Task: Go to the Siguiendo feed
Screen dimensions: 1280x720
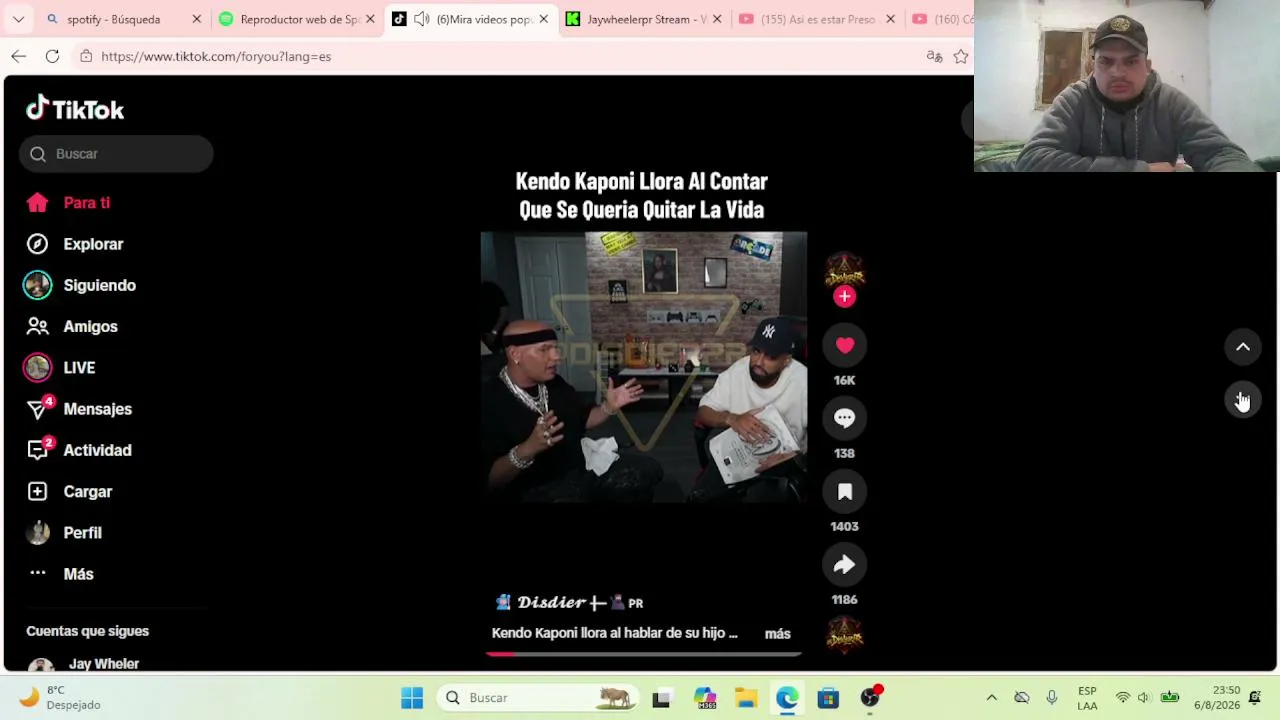Action: click(80, 285)
